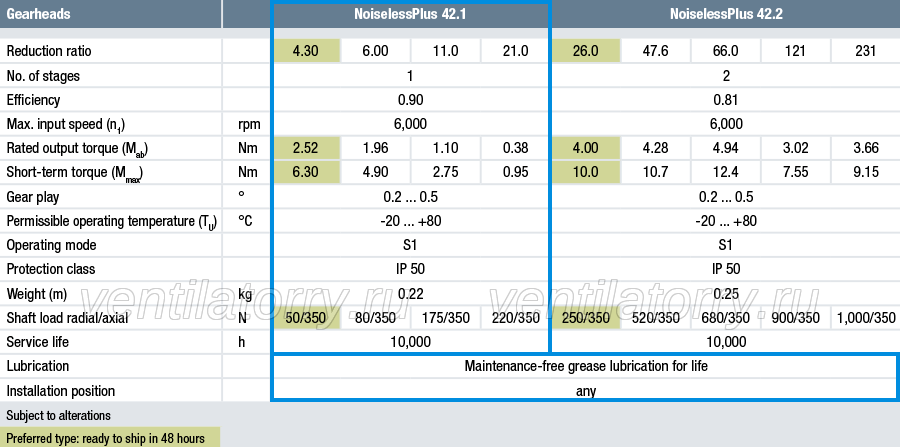Select efficiency value 0.90
This screenshot has width=900, height=447.
pyautogui.click(x=410, y=100)
